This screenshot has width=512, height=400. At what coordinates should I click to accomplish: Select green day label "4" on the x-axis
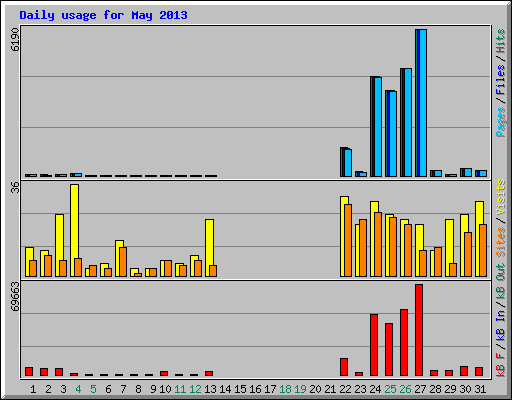(78, 389)
